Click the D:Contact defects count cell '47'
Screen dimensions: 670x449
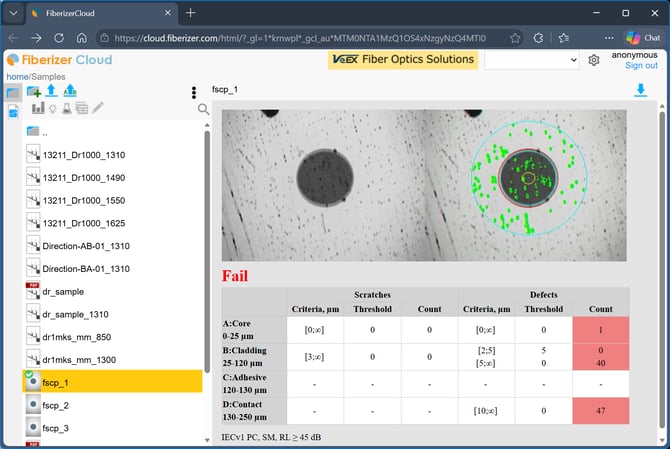(x=600, y=411)
